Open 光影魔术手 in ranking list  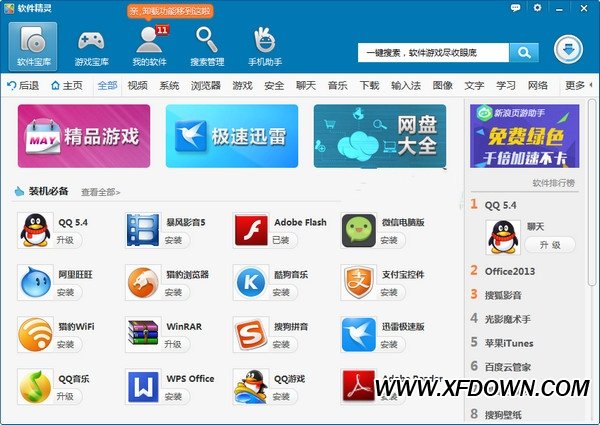coord(507,319)
